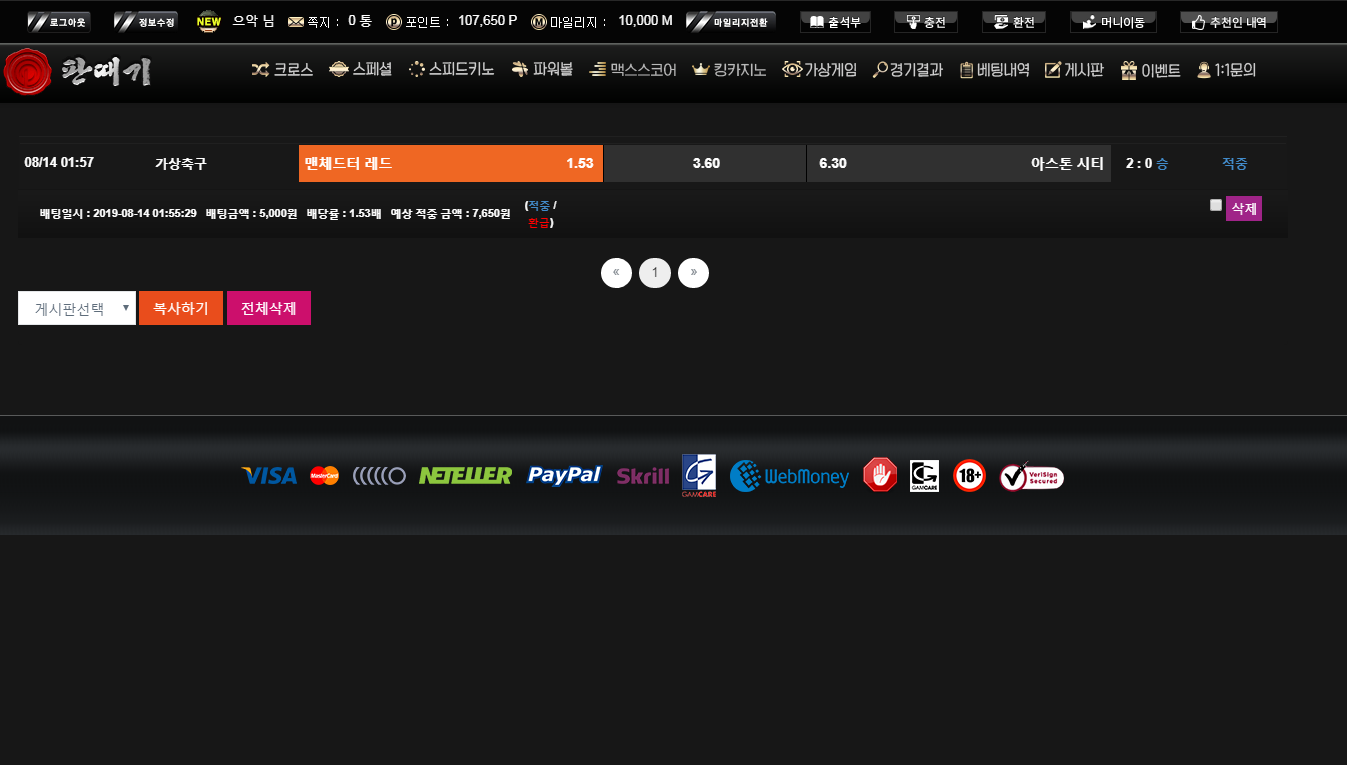The height and width of the screenshot is (765, 1347).
Task: Click the 마일리지전환 conversion button
Action: point(730,22)
